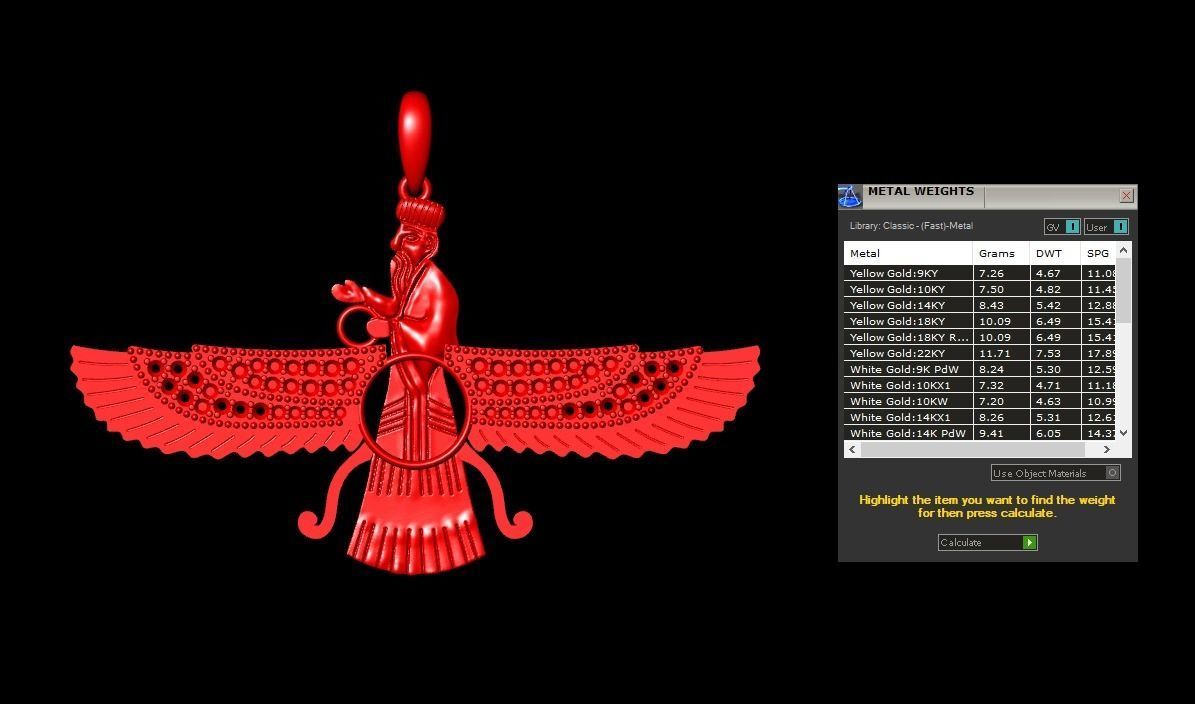
Task: Enable the Use Object Materials option
Action: click(x=1056, y=473)
